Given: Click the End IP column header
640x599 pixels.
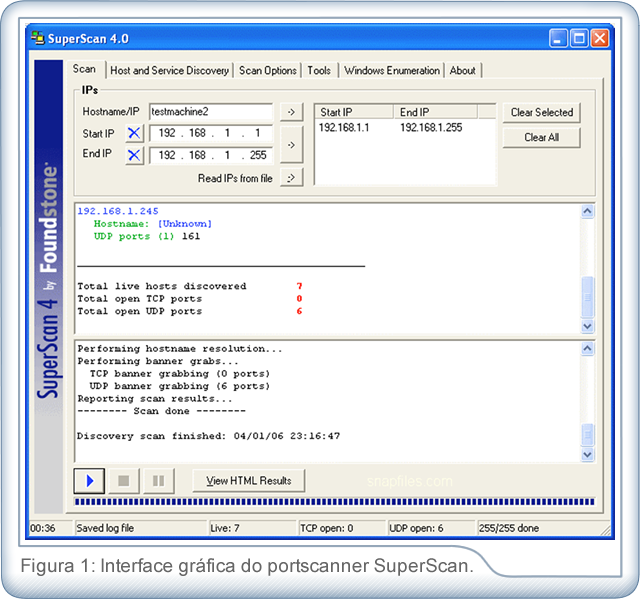Looking at the screenshot, I should 436,112.
